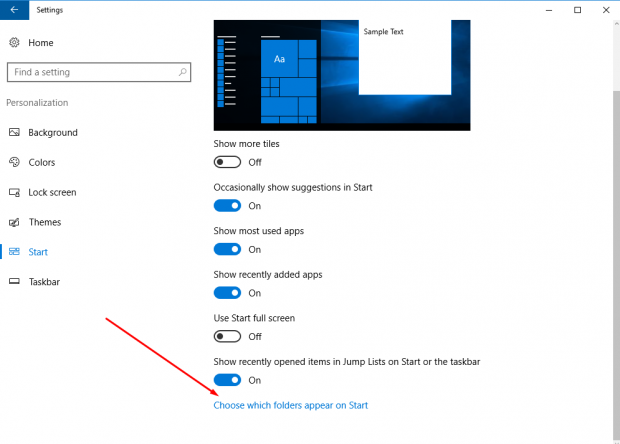Click the search magnifier icon

(182, 72)
